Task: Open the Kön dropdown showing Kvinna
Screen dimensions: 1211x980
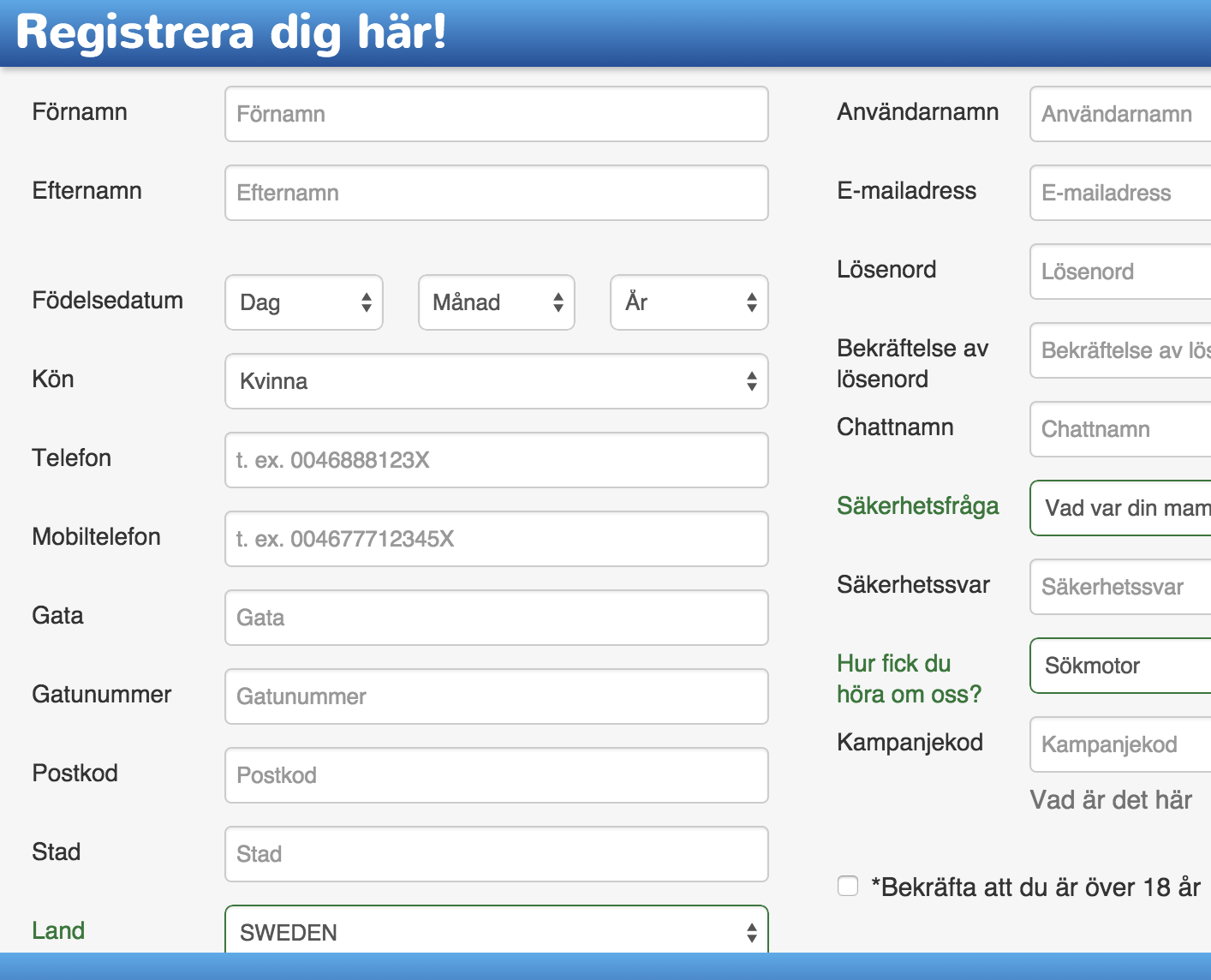Action: click(496, 381)
